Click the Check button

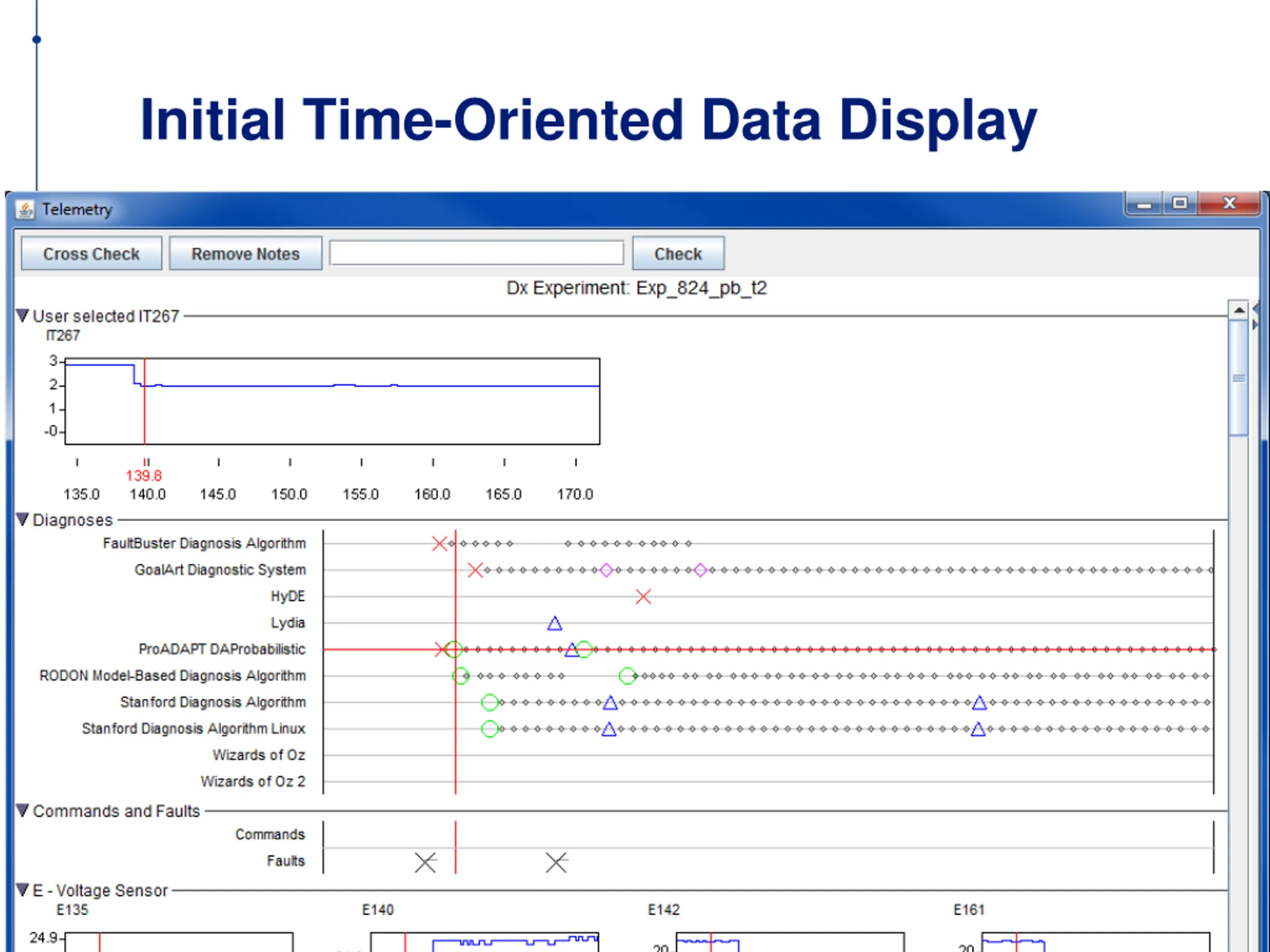pos(678,254)
